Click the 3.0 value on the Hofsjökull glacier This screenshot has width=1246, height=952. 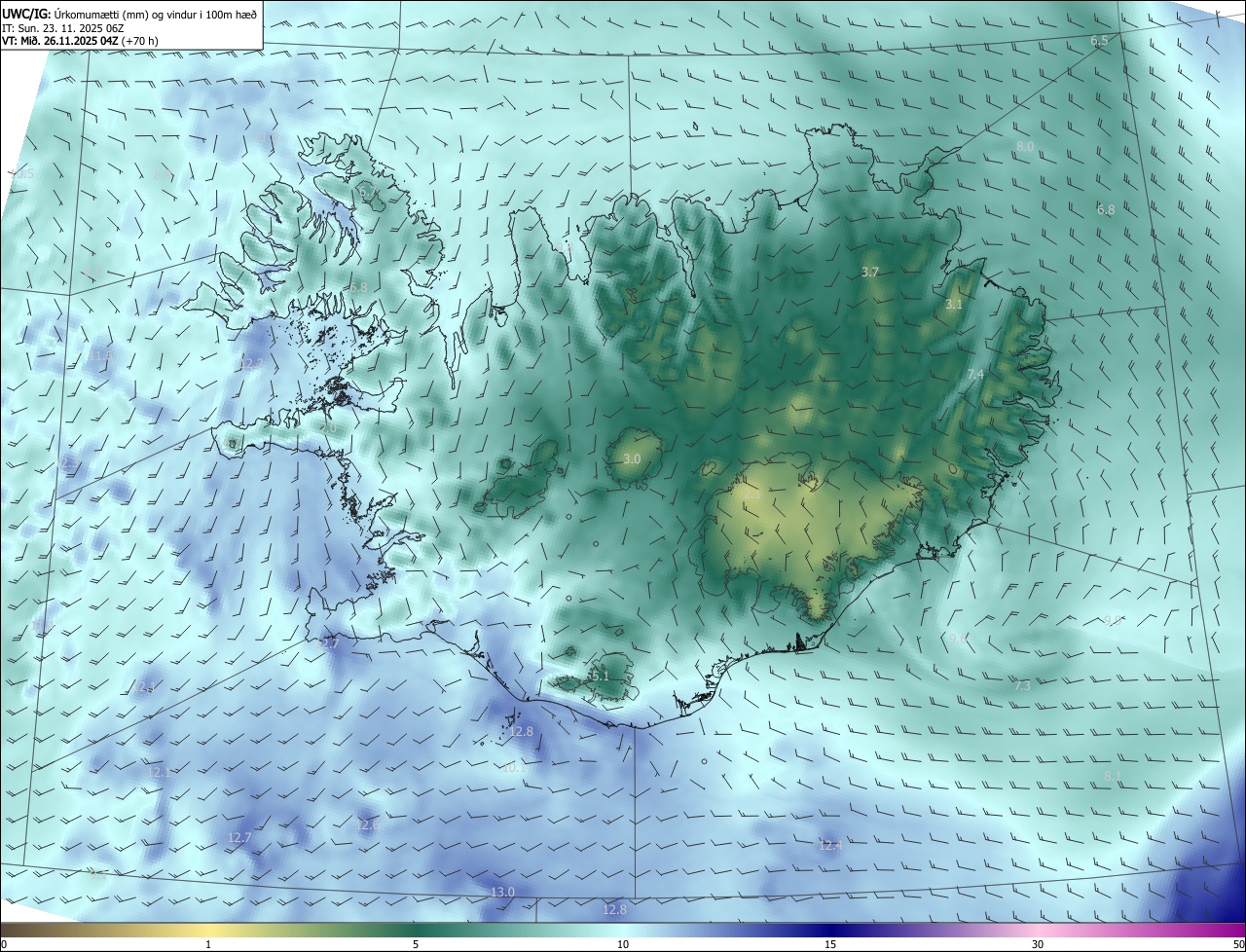click(632, 458)
